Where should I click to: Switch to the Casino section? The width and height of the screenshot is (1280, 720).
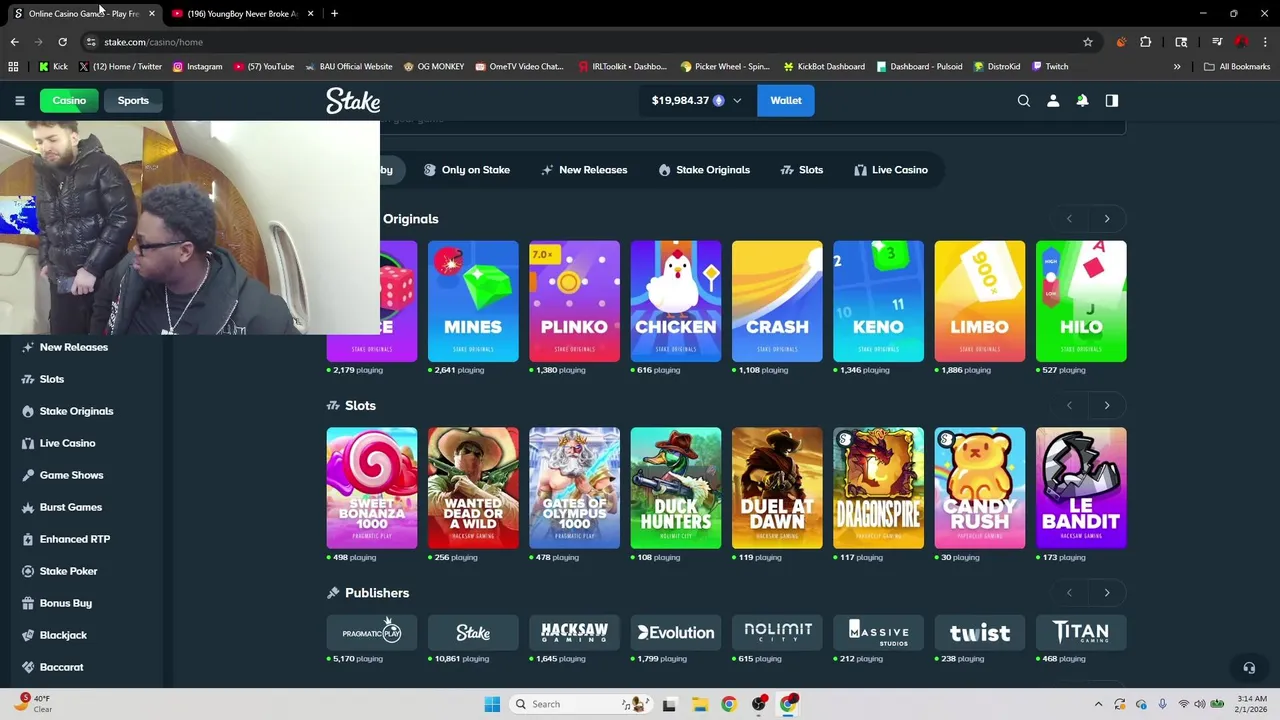69,100
